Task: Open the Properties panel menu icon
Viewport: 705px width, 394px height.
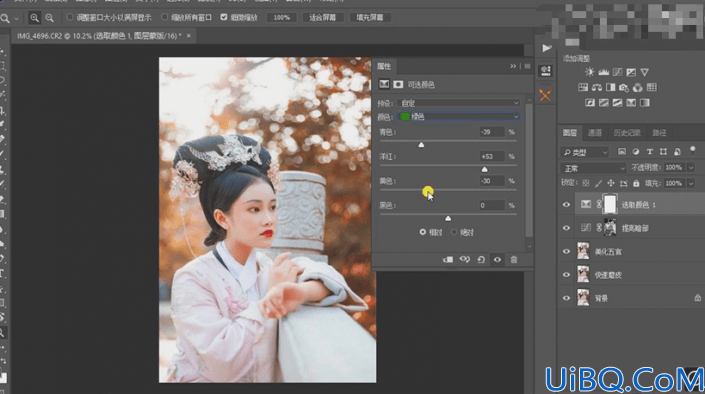Action: (527, 66)
